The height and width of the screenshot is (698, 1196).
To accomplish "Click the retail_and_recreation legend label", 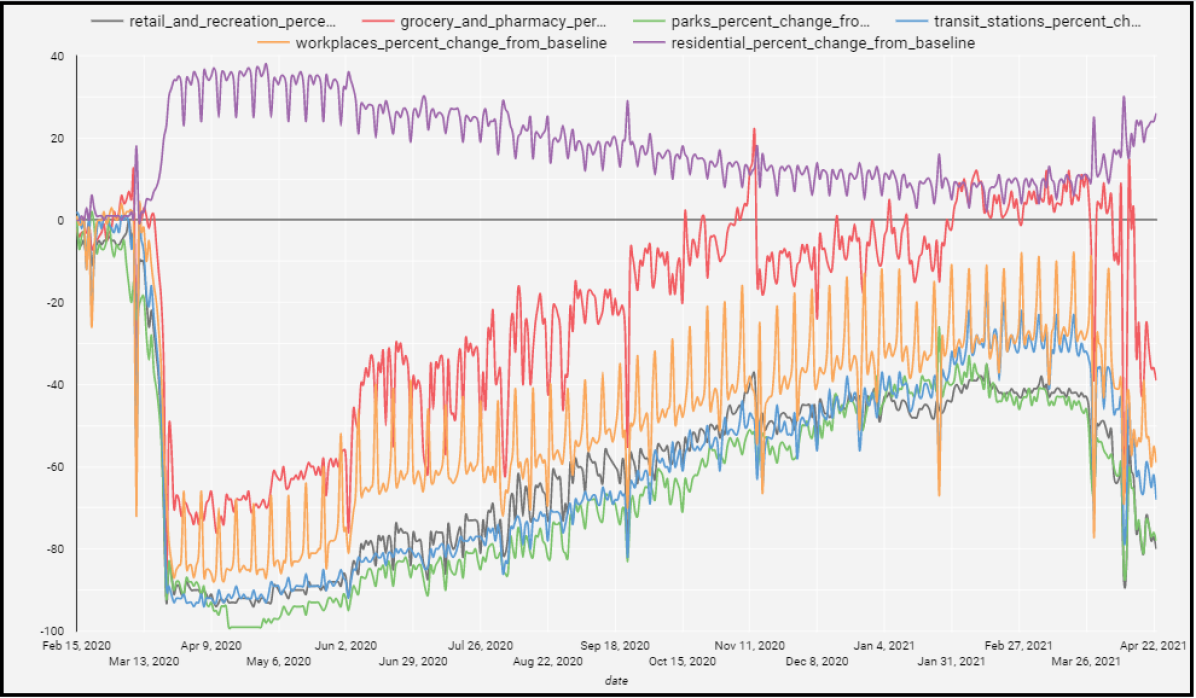I will click(233, 21).
